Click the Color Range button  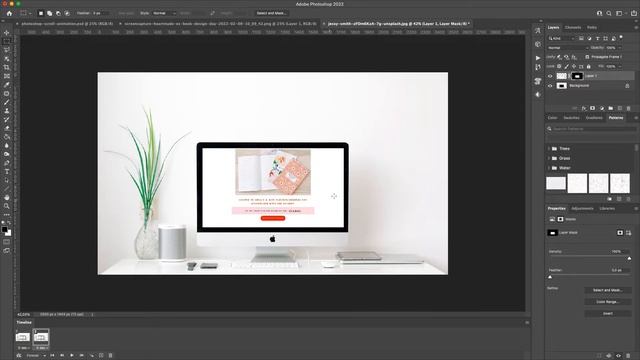(x=608, y=302)
